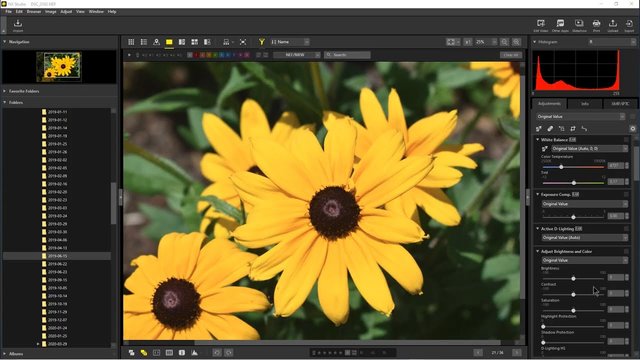Select the retouch brush tool icon
Screen dimensions: 640x360
[550, 129]
